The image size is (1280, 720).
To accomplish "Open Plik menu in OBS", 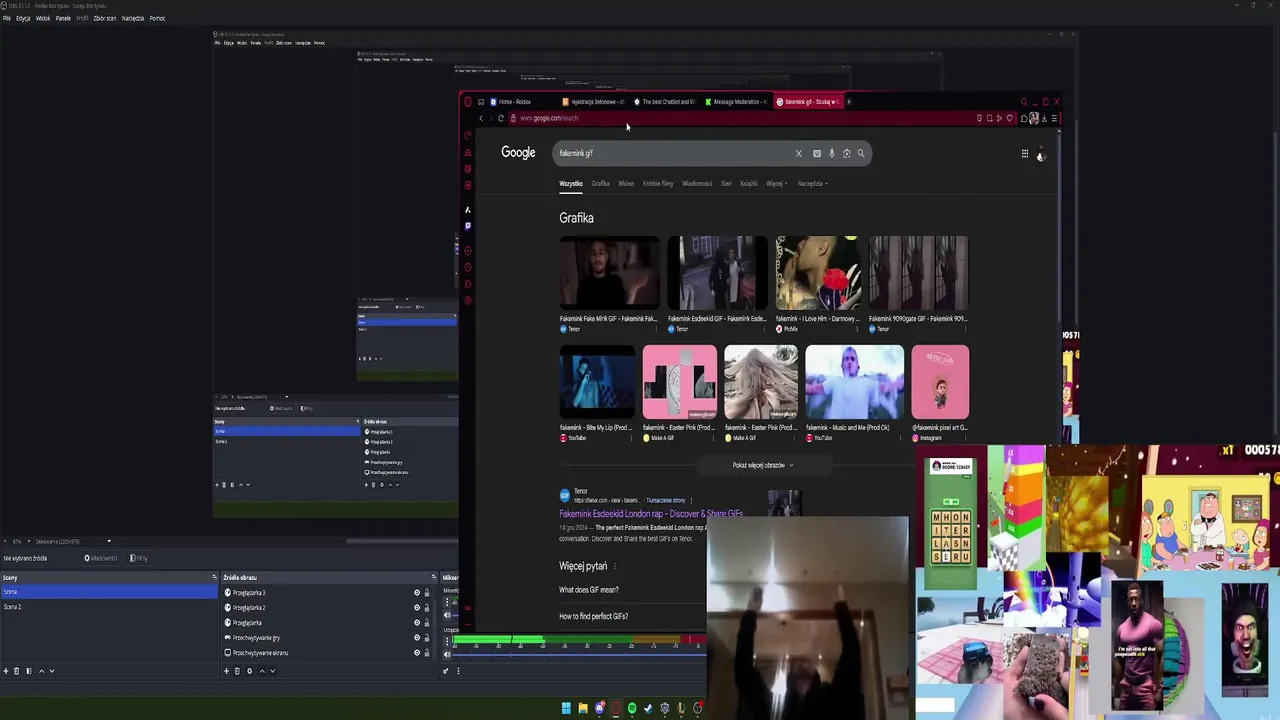I will pos(7,18).
